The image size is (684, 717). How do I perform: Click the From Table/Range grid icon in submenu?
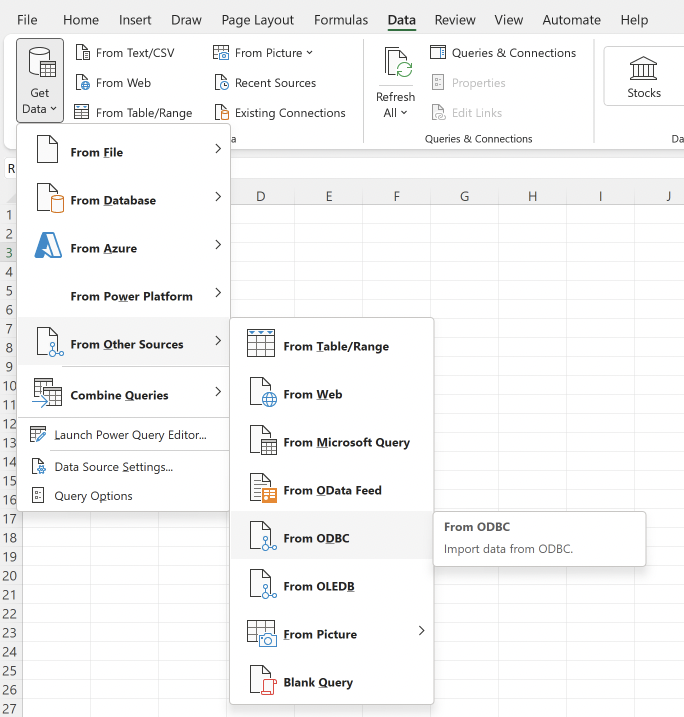tap(261, 343)
